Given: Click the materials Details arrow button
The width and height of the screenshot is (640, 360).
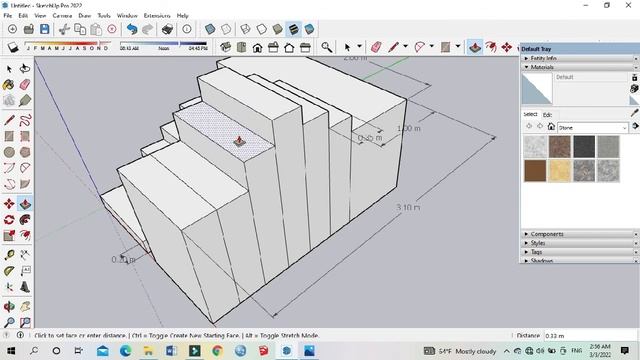Looking at the screenshot, I should (x=635, y=127).
